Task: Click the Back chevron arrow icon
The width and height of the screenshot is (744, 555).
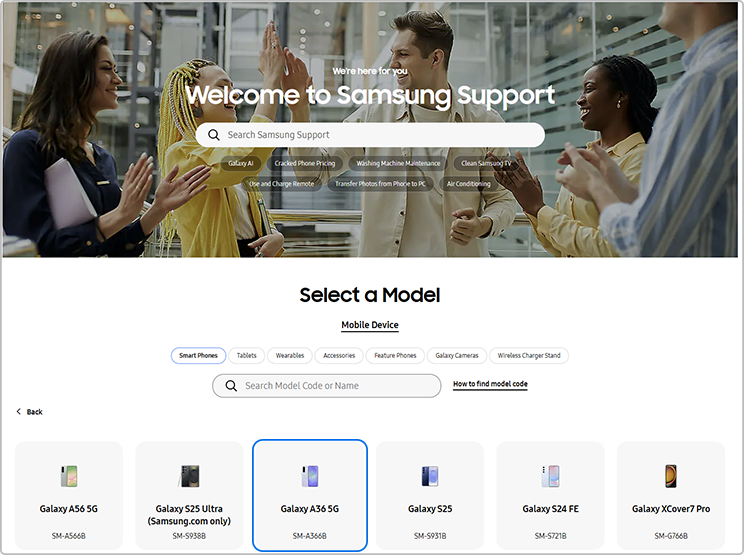Action: click(x=19, y=411)
